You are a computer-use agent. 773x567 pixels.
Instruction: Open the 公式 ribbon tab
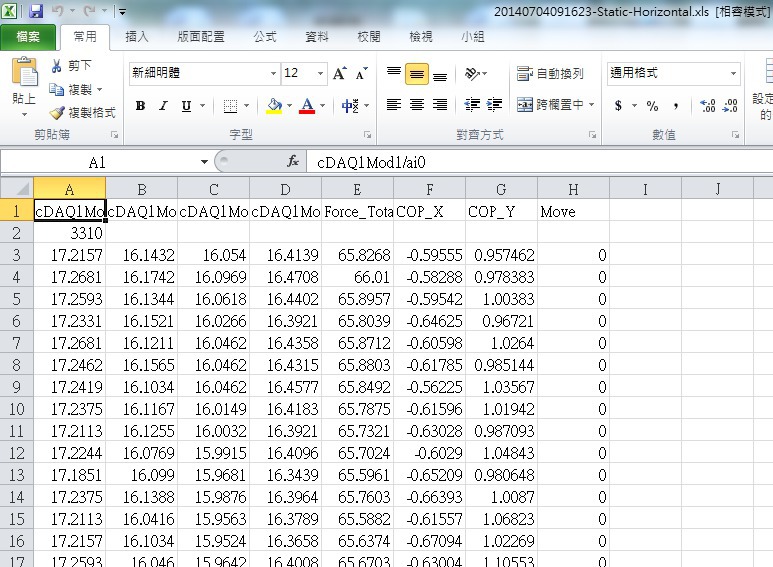pyautogui.click(x=264, y=37)
